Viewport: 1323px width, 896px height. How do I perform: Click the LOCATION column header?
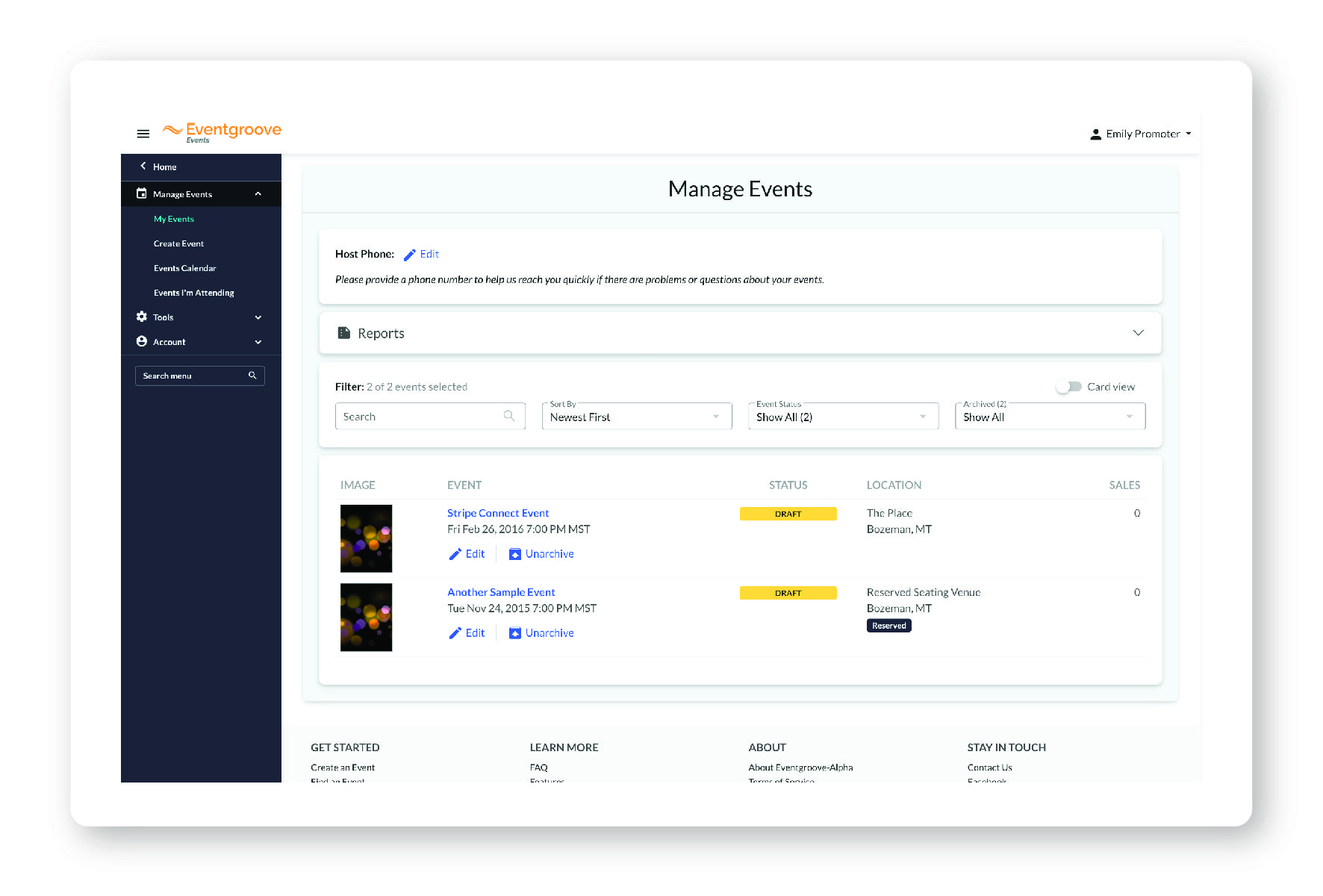(894, 485)
